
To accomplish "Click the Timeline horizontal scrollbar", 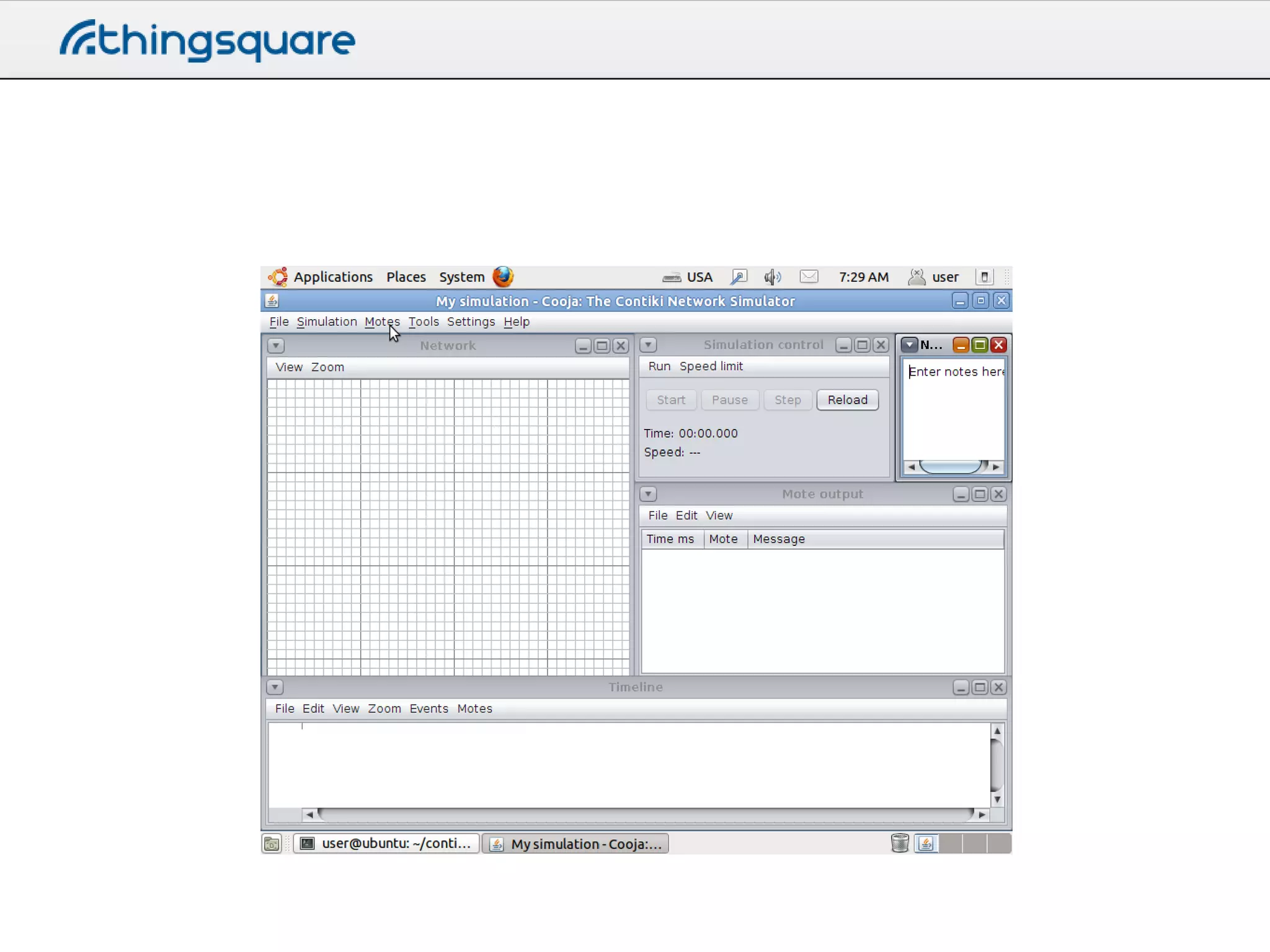I will [645, 814].
